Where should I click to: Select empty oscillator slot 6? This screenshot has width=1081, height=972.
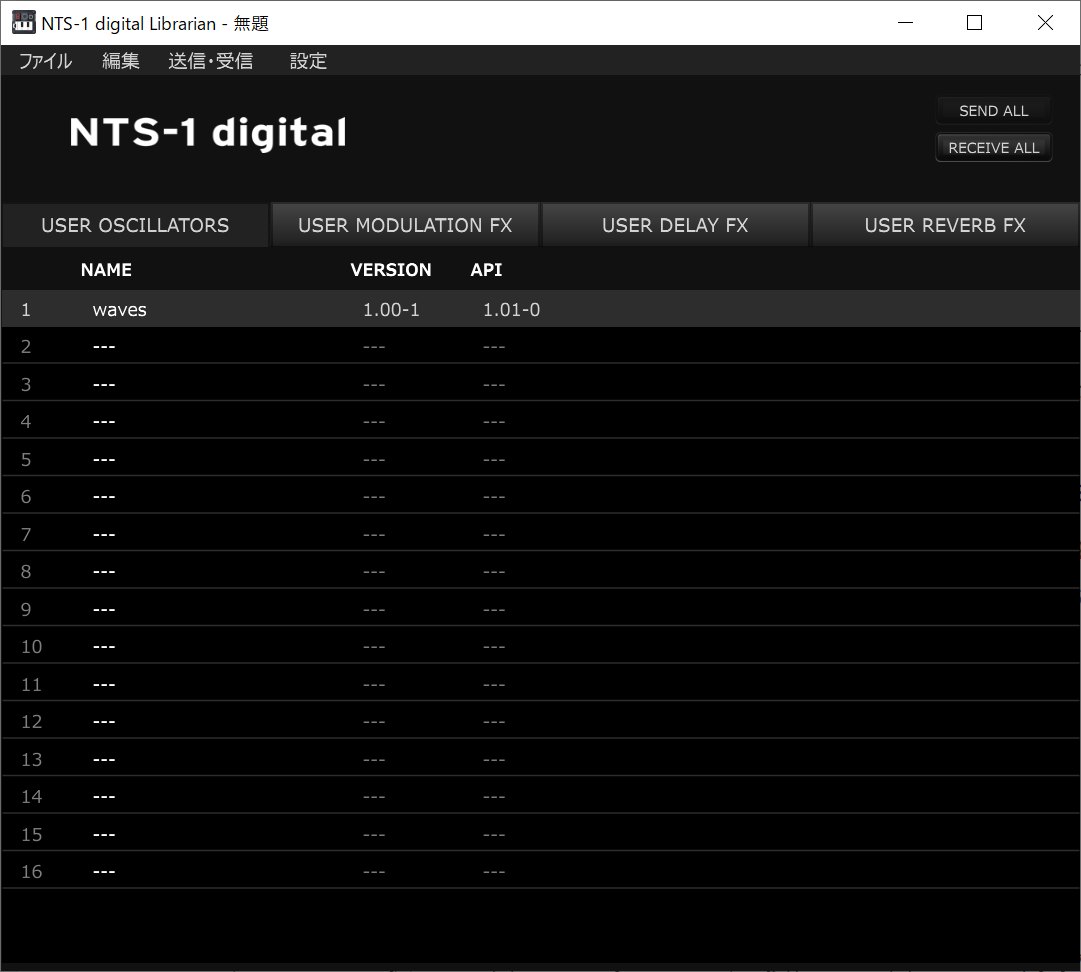click(x=540, y=496)
